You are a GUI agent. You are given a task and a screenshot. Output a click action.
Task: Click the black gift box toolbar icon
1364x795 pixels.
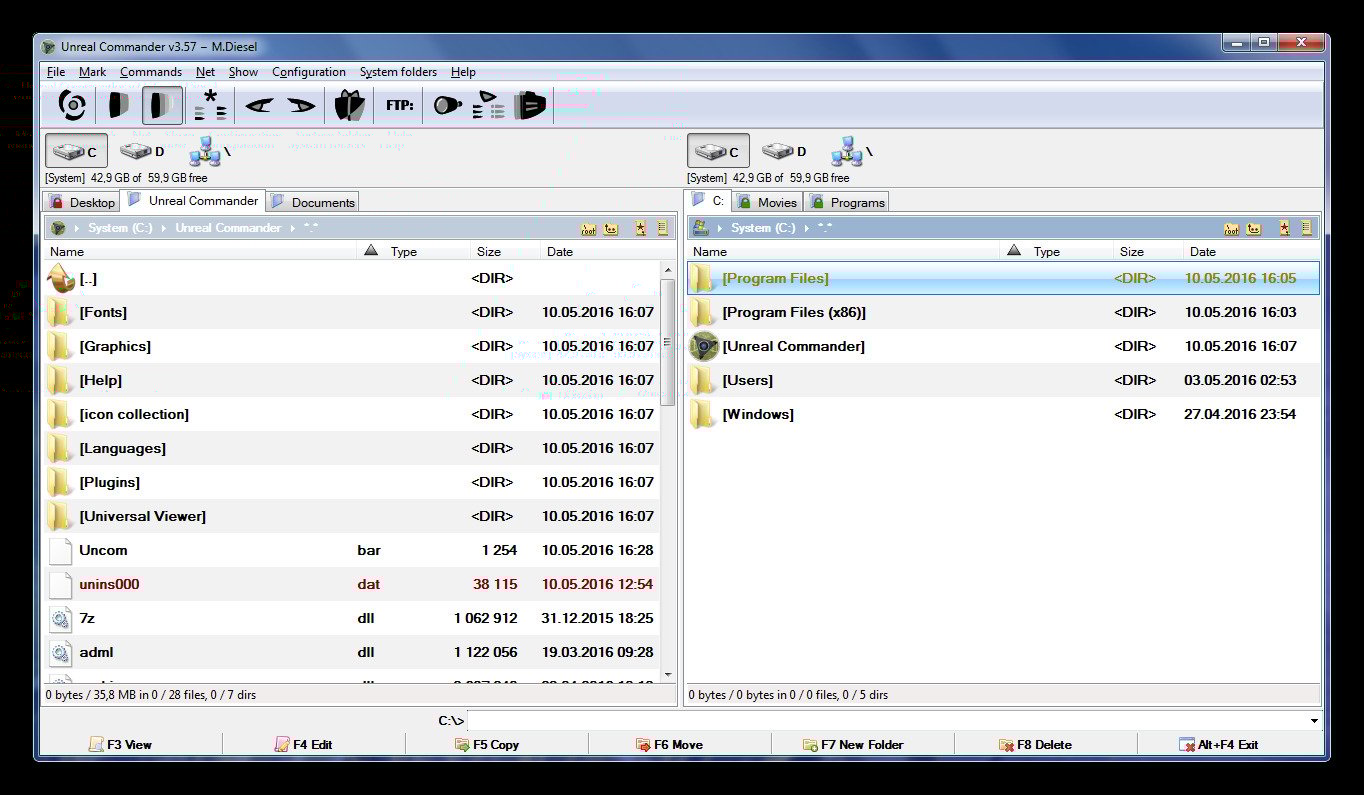(349, 105)
